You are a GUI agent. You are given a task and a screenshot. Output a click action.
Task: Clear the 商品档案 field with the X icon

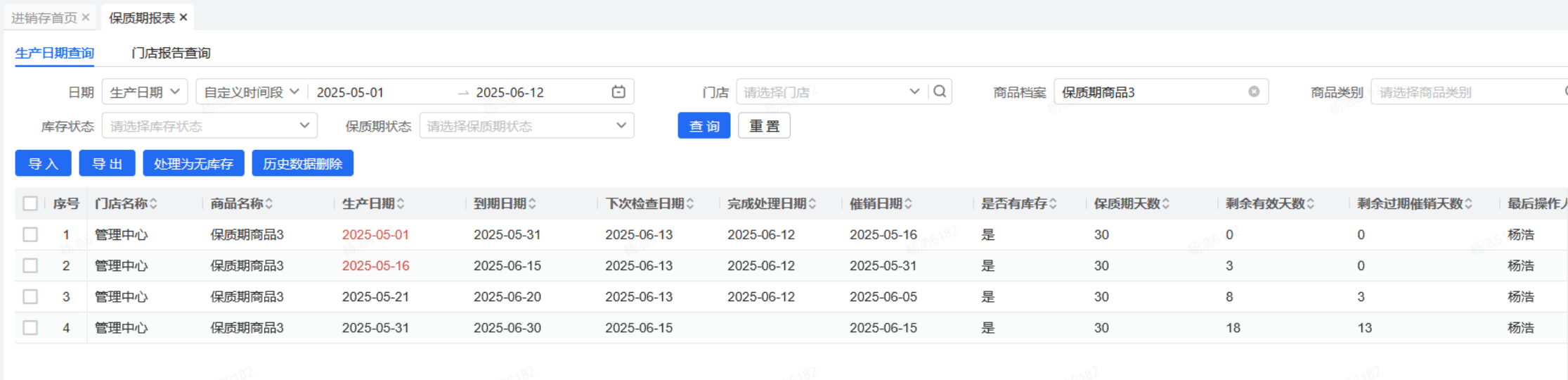[1254, 91]
